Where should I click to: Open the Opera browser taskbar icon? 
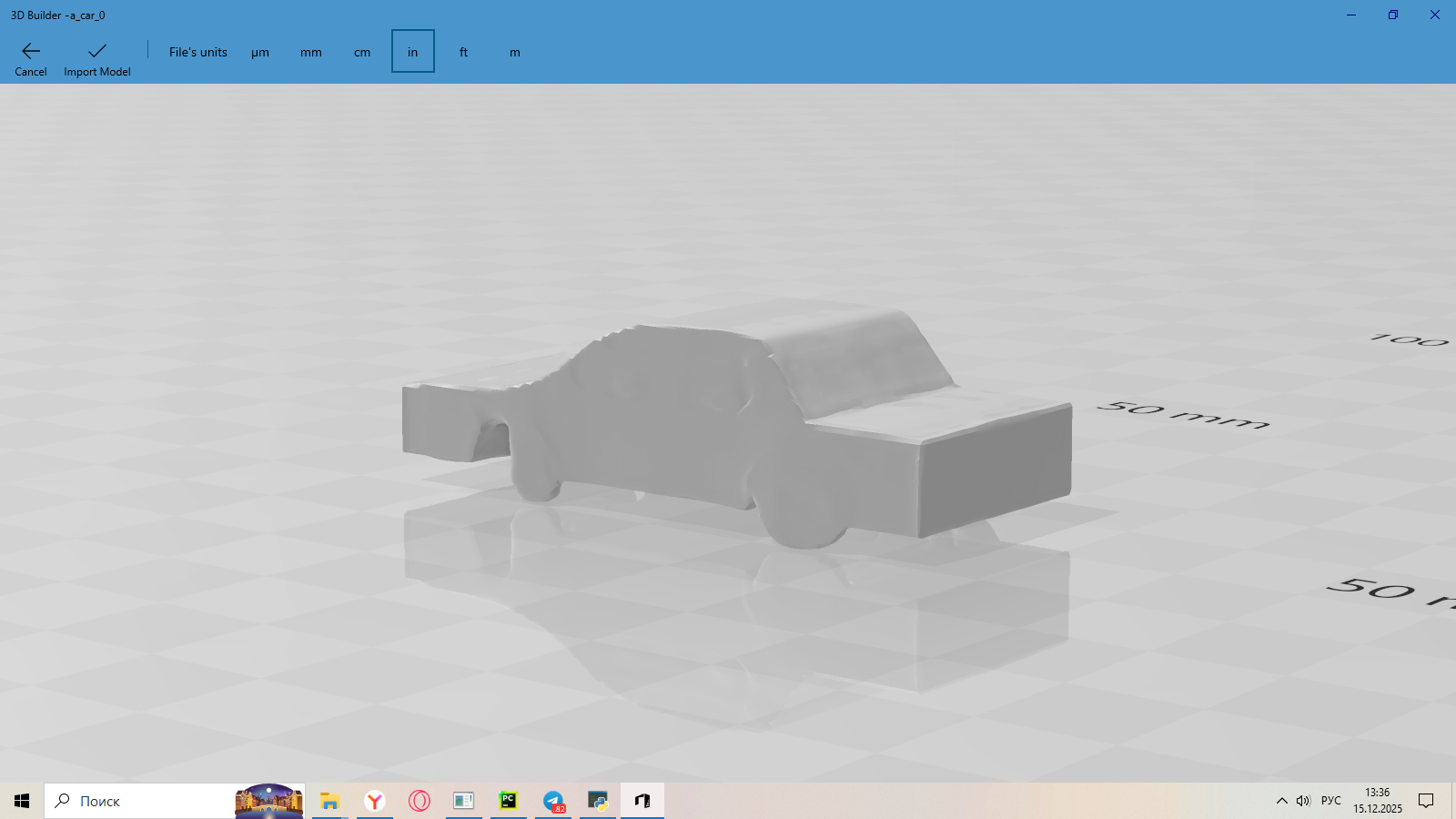420,801
